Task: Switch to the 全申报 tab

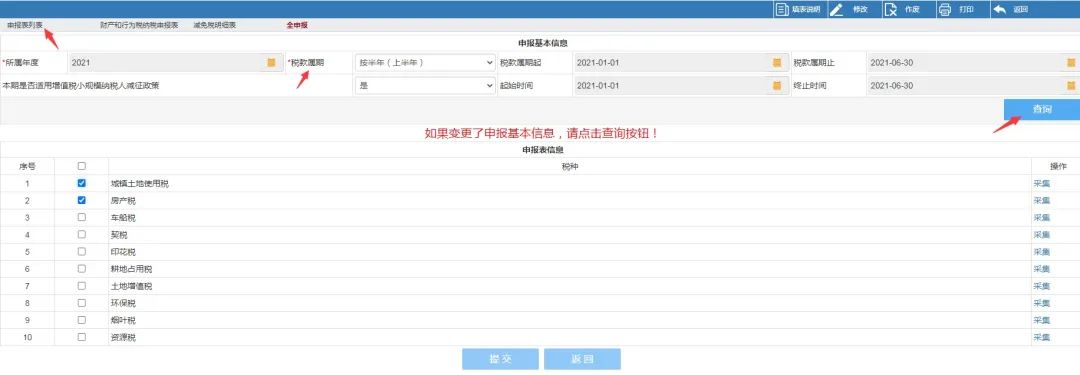Action: [297, 25]
